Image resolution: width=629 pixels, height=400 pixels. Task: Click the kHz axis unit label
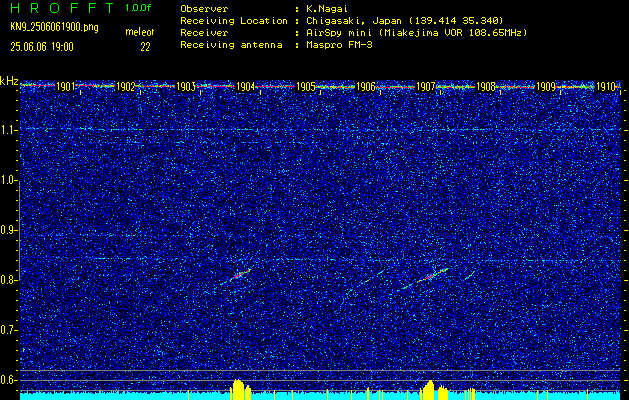coord(9,81)
